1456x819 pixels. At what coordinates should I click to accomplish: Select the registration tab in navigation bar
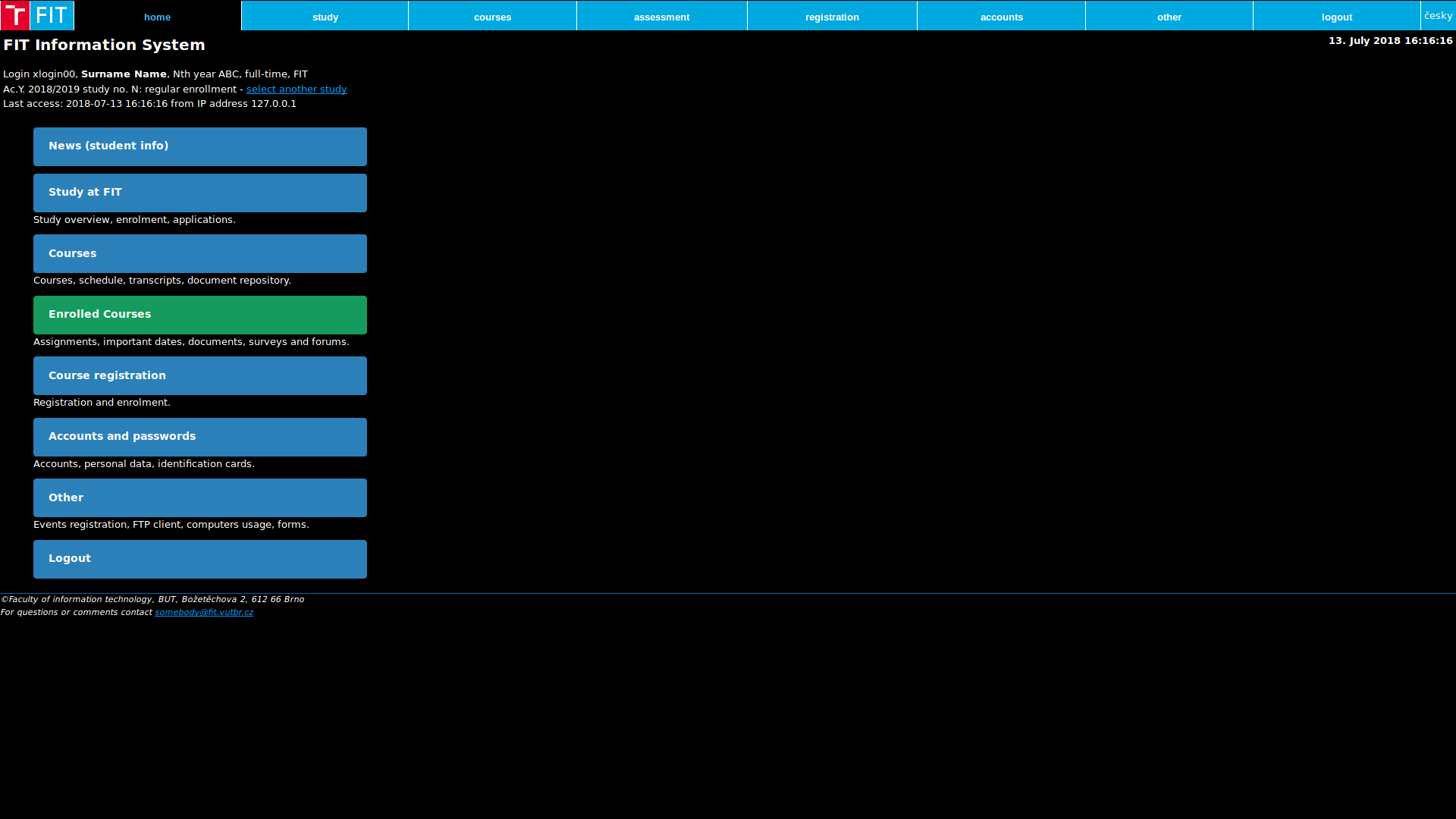pos(832,17)
